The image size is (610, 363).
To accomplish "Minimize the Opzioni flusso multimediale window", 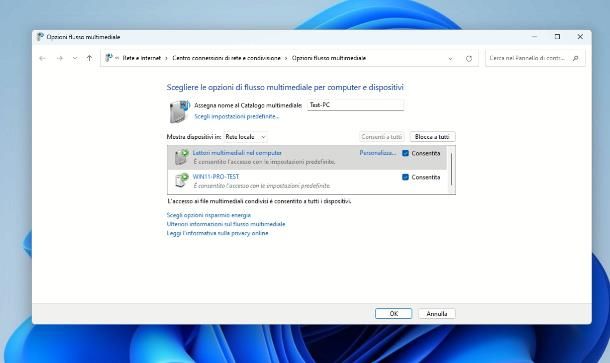I will (535, 37).
